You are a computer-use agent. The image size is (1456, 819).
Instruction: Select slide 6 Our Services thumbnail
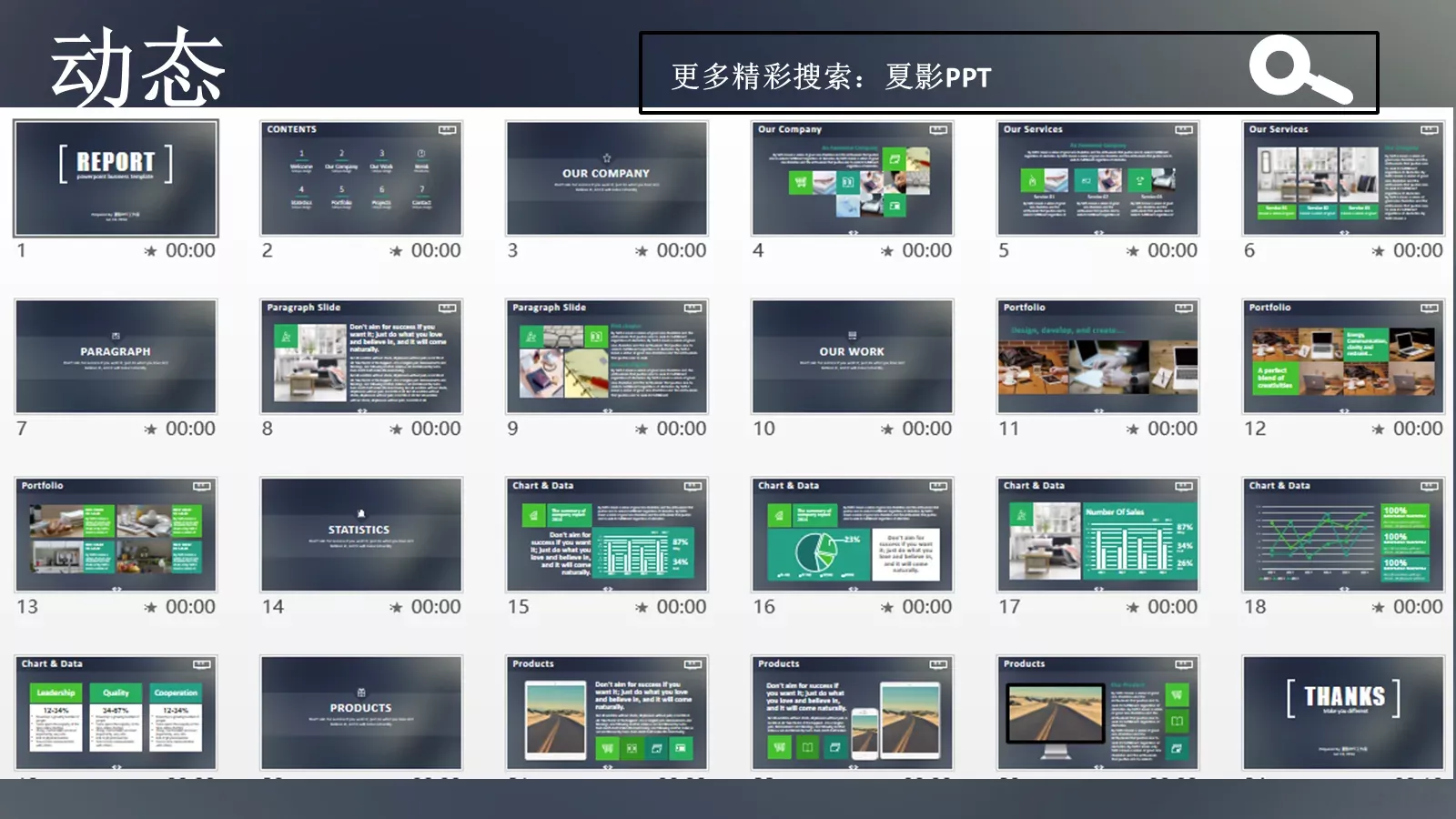coord(1343,177)
